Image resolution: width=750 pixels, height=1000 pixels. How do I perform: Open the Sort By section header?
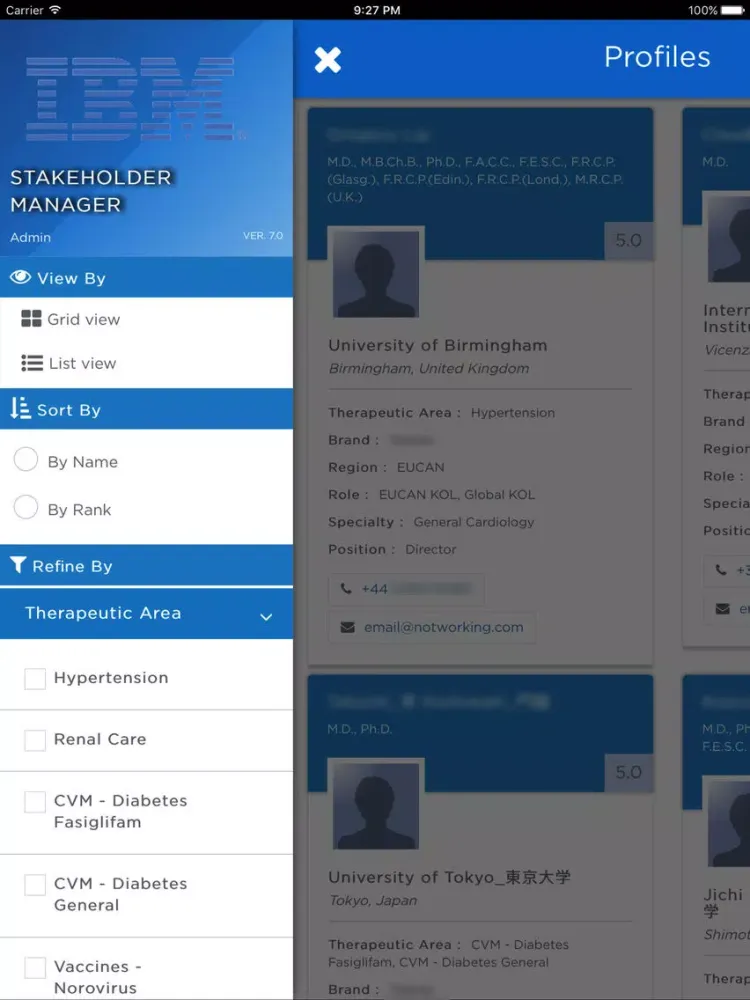click(147, 409)
